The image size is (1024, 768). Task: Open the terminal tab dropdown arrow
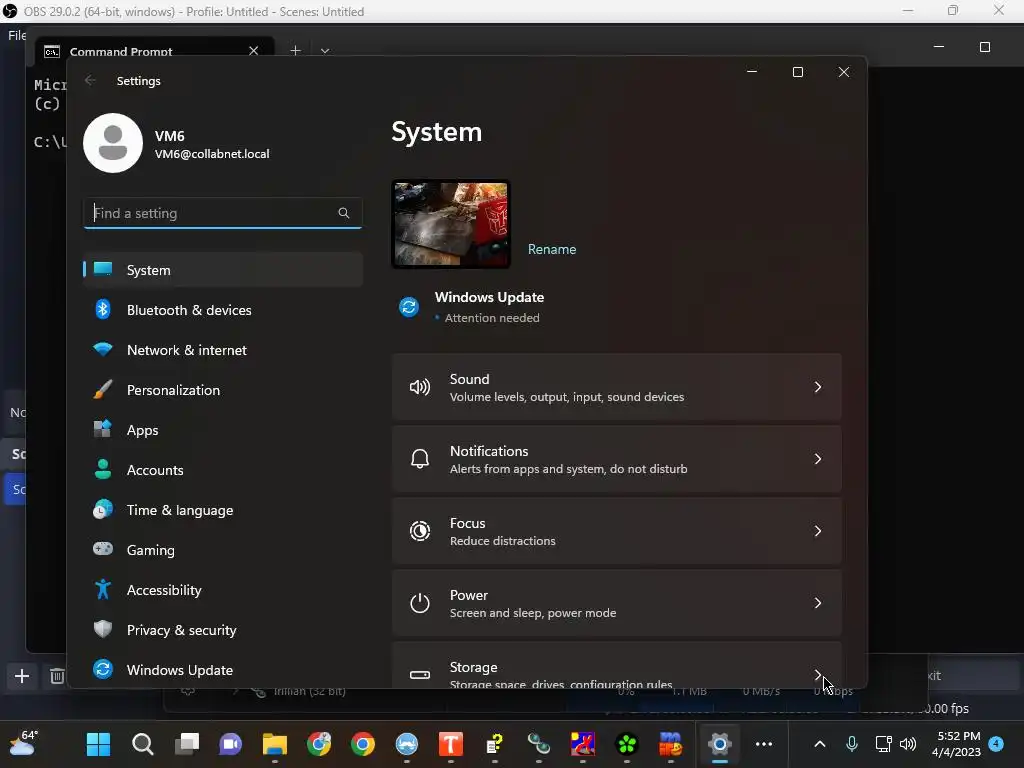(325, 51)
